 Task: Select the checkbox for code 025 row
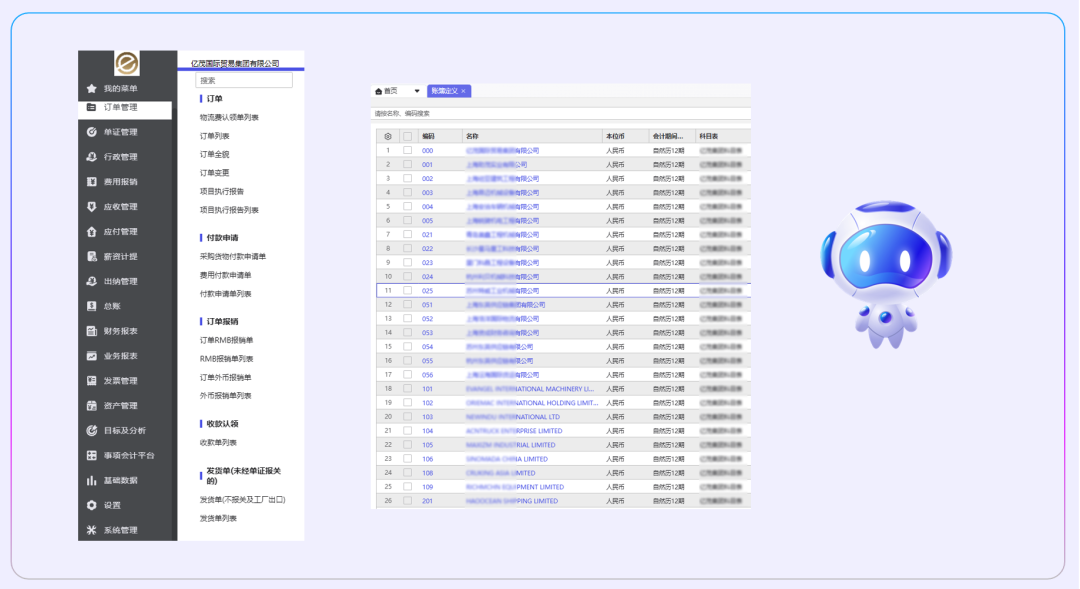tap(407, 291)
